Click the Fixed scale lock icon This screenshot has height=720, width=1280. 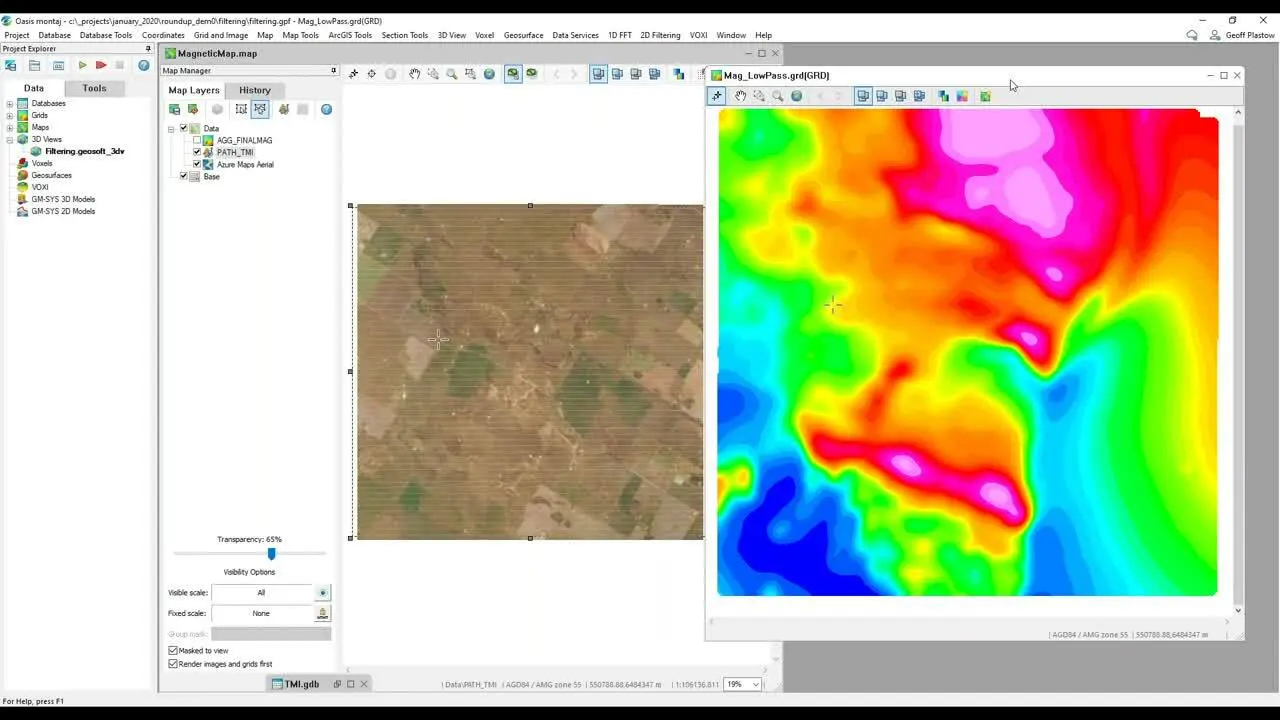pyautogui.click(x=322, y=613)
